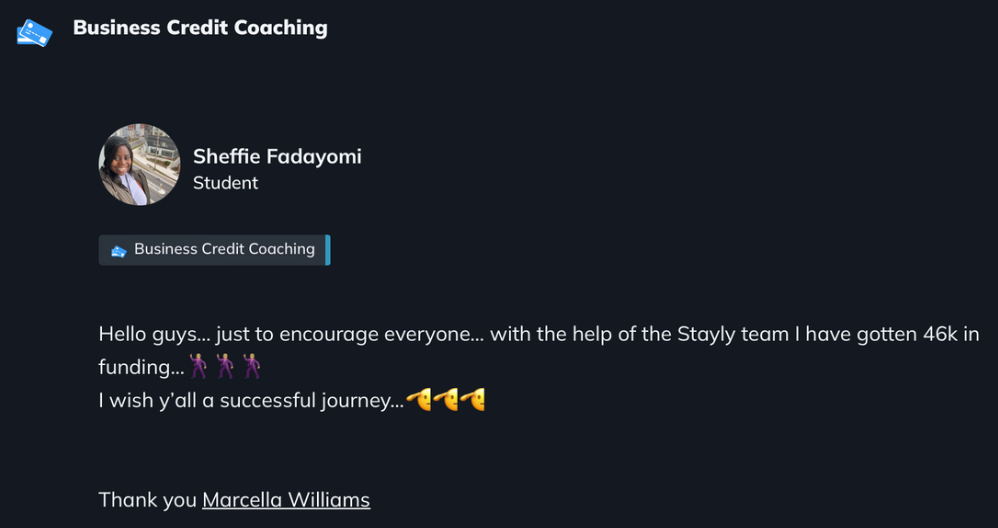
Task: Open the Business Credit Coaching header title
Action: click(x=200, y=28)
